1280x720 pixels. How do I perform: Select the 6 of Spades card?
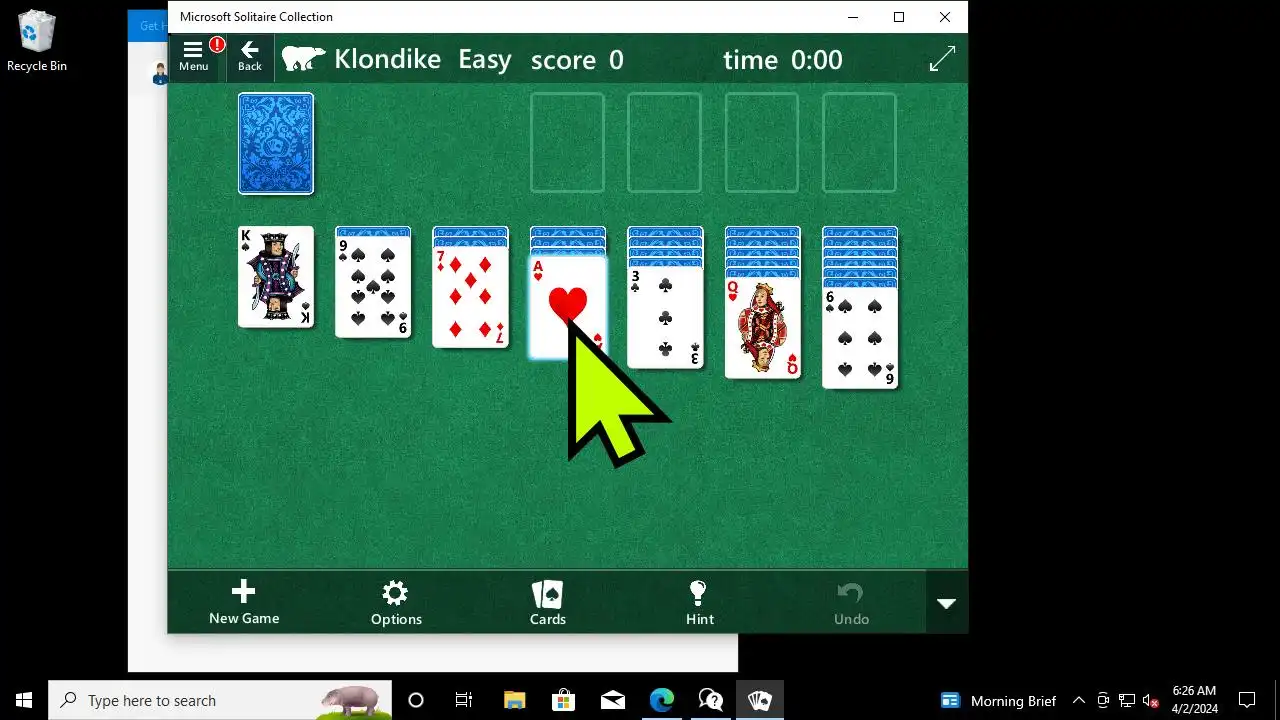click(859, 337)
